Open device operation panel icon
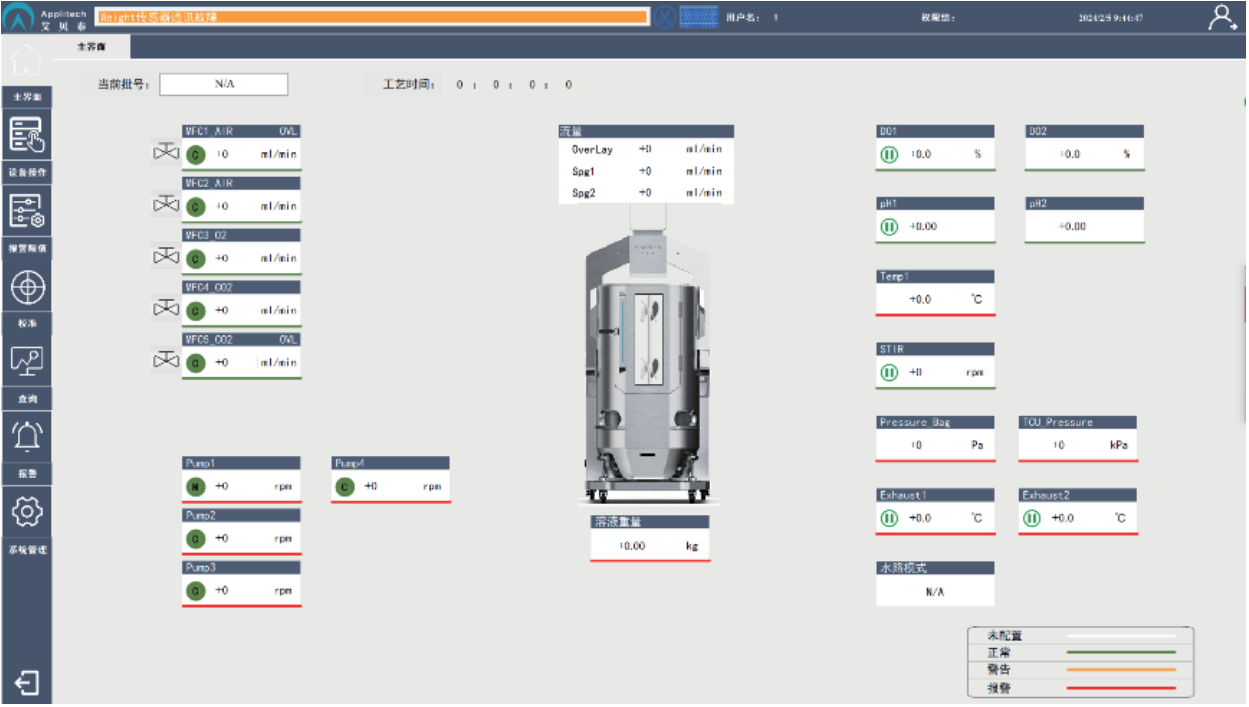Image resolution: width=1249 pixels, height=707 pixels. [27, 135]
